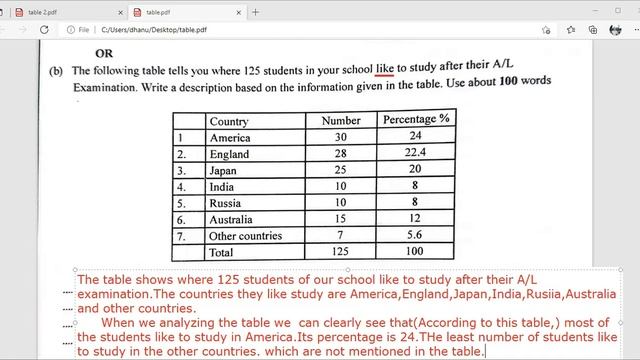The image size is (640, 360).
Task: Click "and other countries." annotation line
Action: point(137,309)
